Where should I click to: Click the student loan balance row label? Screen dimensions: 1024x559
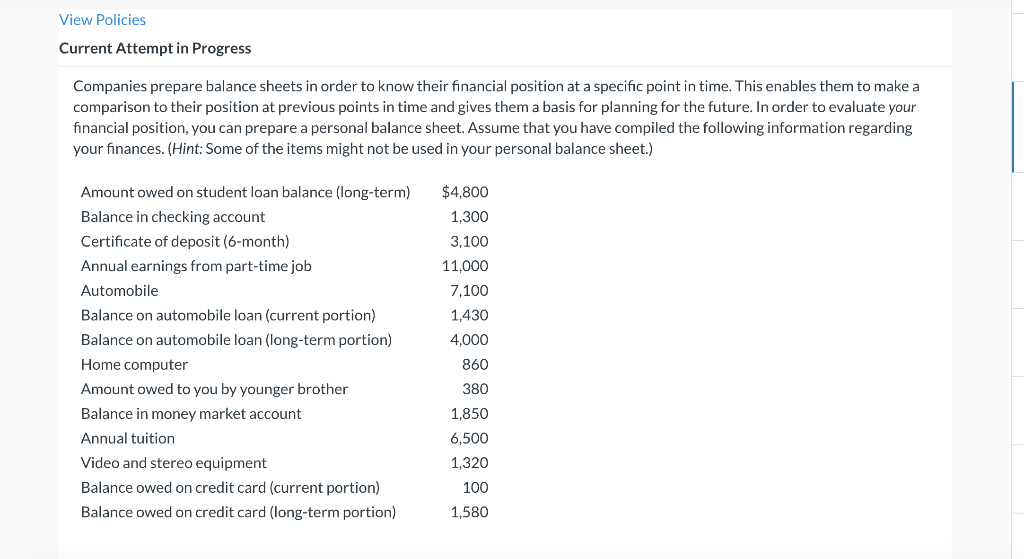coord(245,192)
